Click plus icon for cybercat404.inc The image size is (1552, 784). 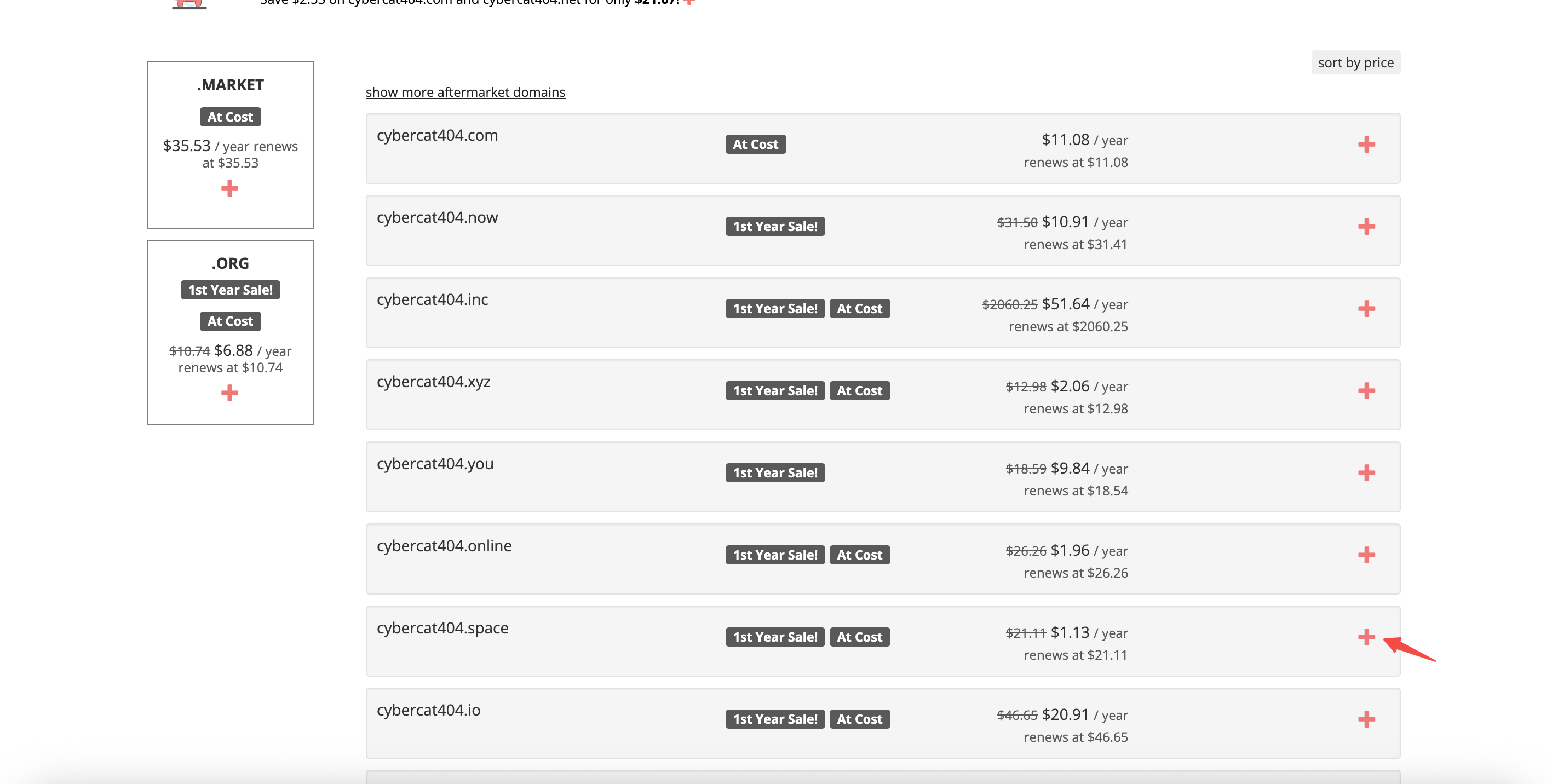click(1366, 309)
